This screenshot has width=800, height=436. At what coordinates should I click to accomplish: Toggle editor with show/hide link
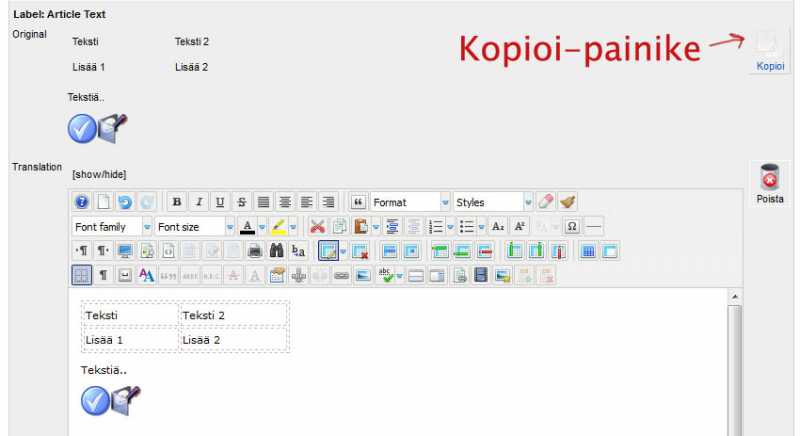coord(99,175)
